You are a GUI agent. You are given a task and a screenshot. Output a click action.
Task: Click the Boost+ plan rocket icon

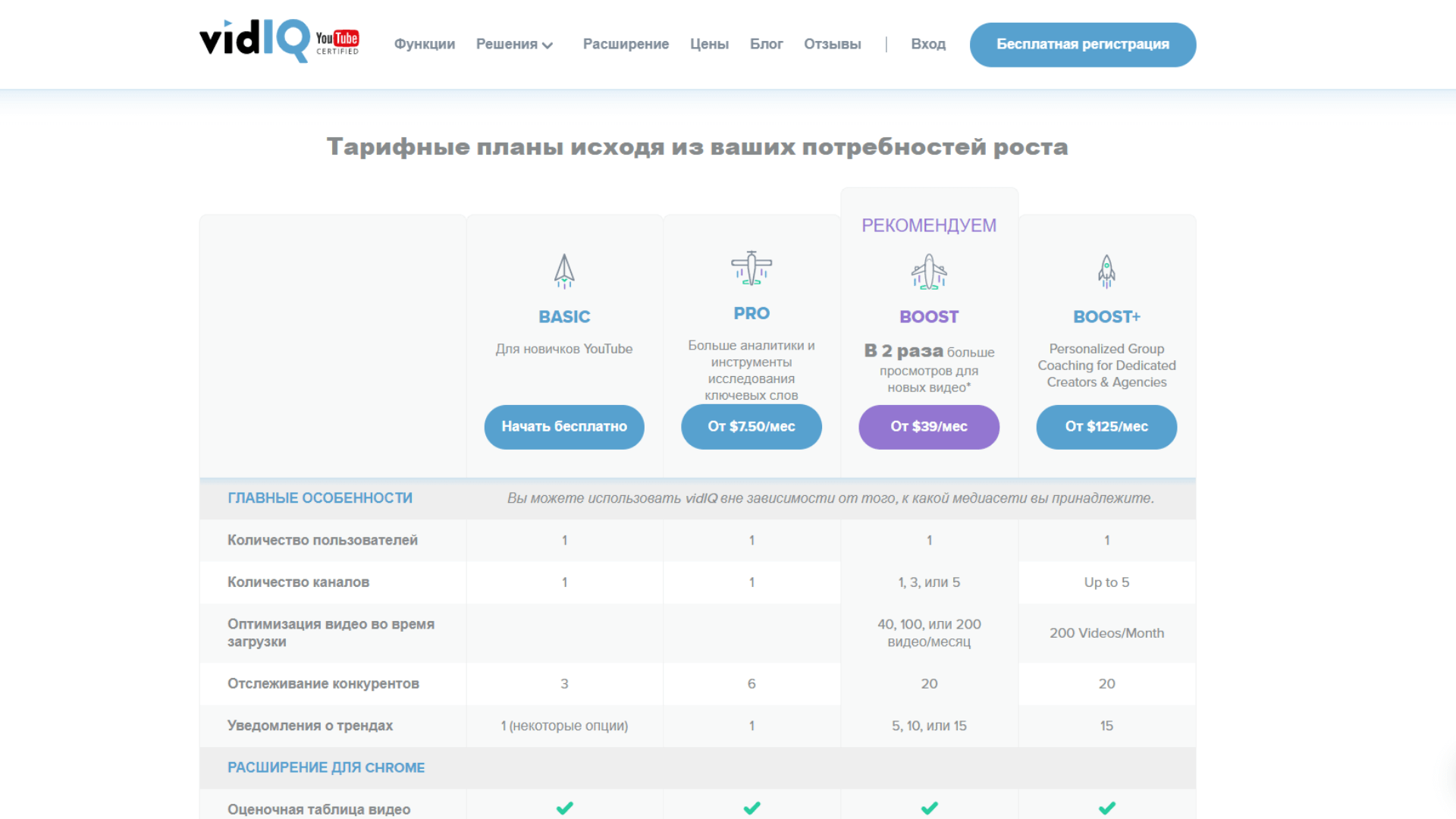(x=1106, y=271)
